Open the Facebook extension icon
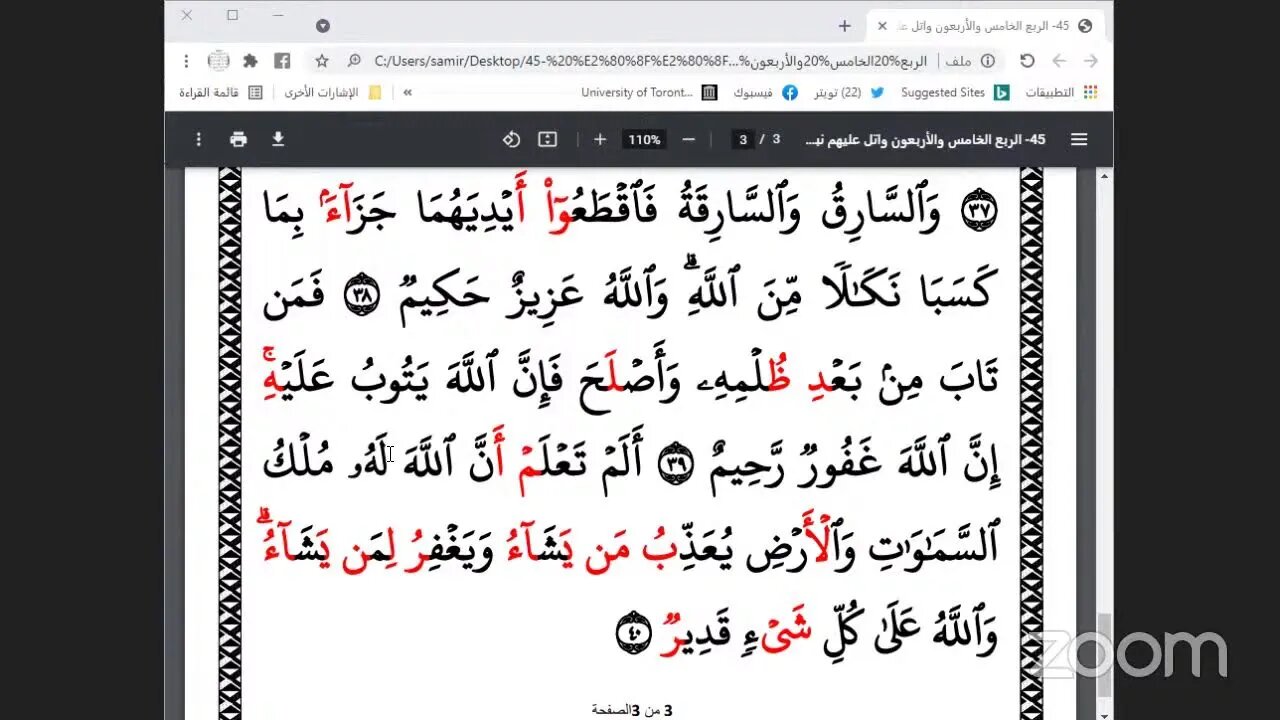The width and height of the screenshot is (1280, 720). pos(282,61)
